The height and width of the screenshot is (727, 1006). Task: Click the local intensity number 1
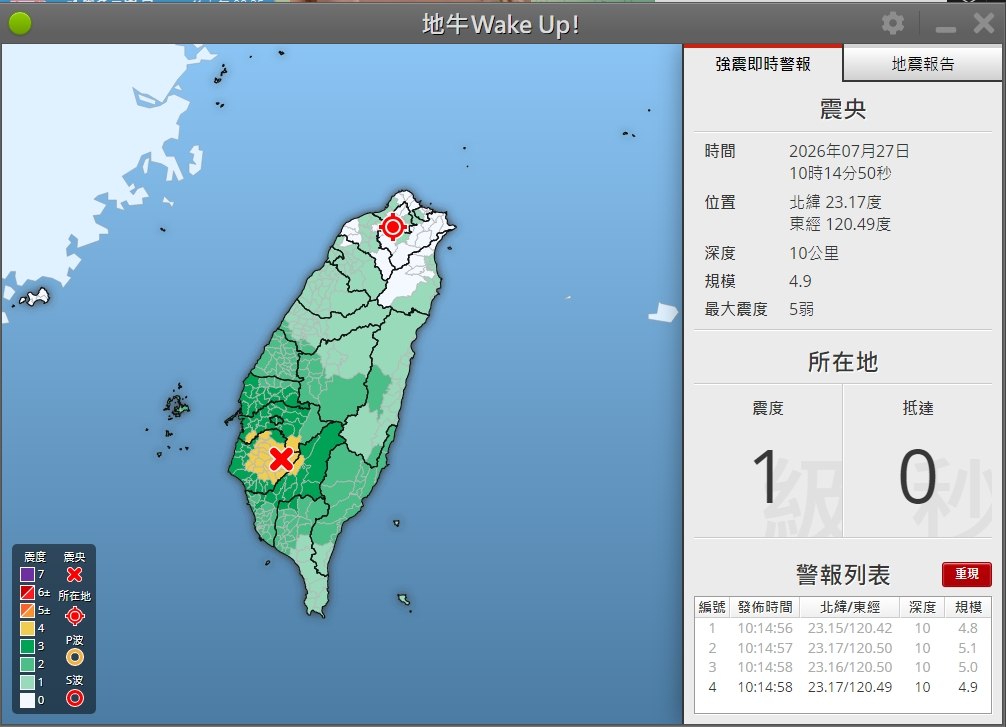pos(765,477)
